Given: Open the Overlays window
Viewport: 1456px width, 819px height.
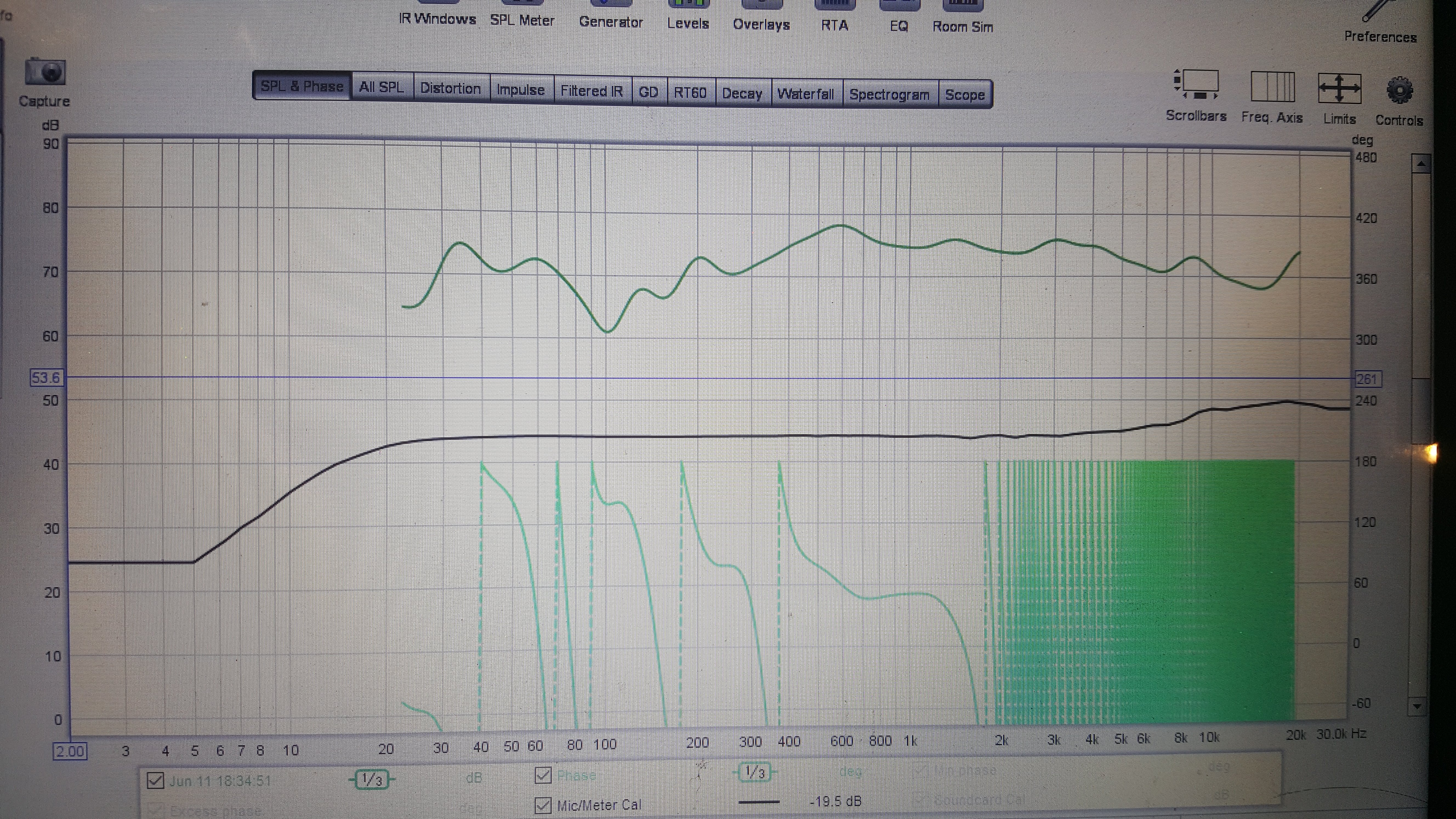Looking at the screenshot, I should [x=761, y=16].
